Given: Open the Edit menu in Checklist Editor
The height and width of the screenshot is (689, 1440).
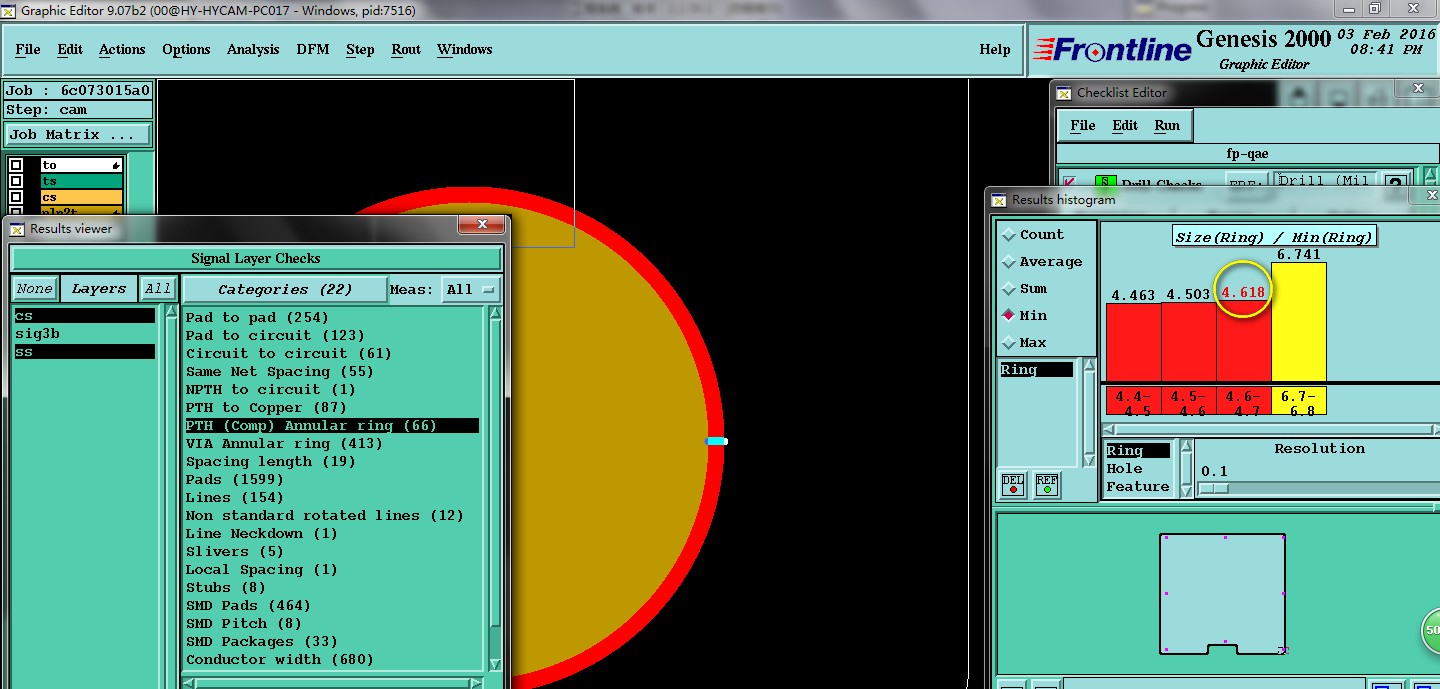Looking at the screenshot, I should click(x=1125, y=126).
